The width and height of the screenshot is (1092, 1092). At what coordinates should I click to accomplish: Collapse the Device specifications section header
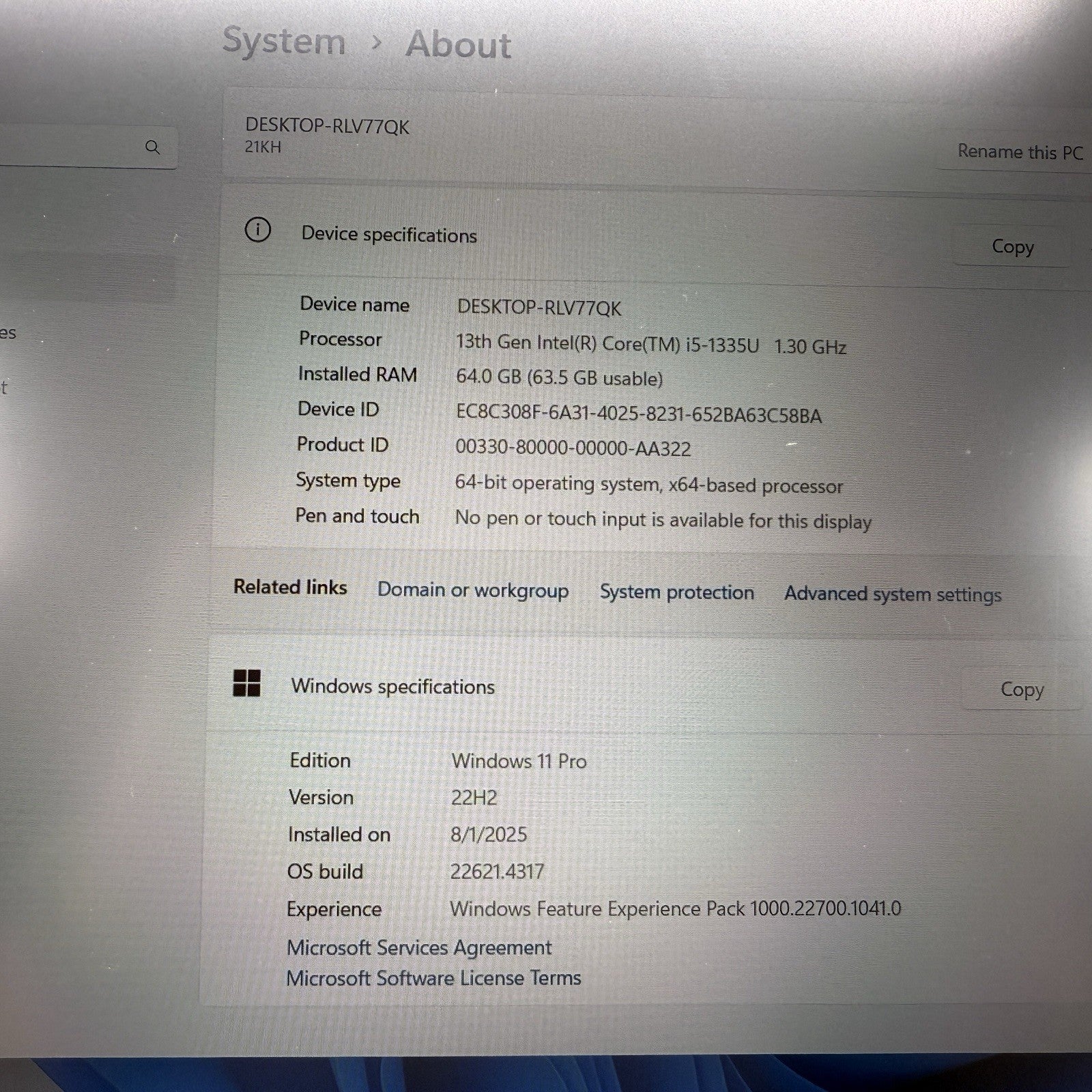click(x=655, y=238)
